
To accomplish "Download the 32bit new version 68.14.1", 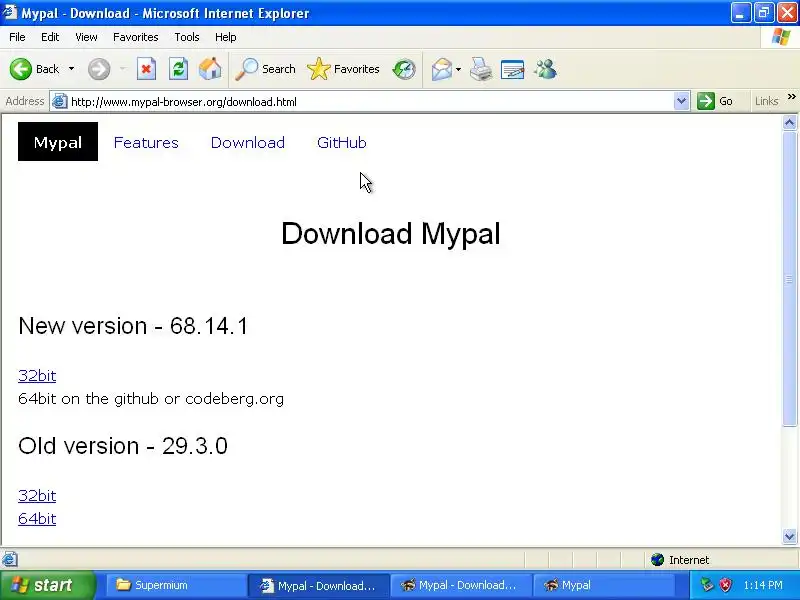I will [37, 376].
